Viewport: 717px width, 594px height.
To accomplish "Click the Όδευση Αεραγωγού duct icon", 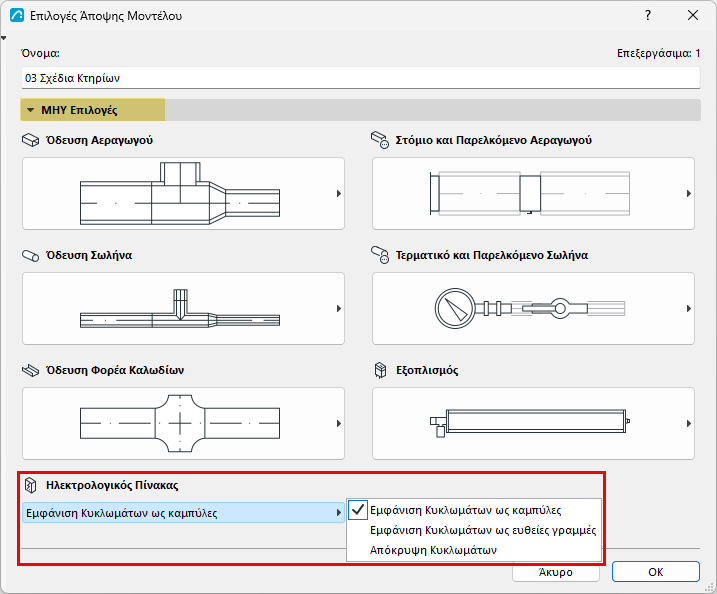I will pos(31,140).
